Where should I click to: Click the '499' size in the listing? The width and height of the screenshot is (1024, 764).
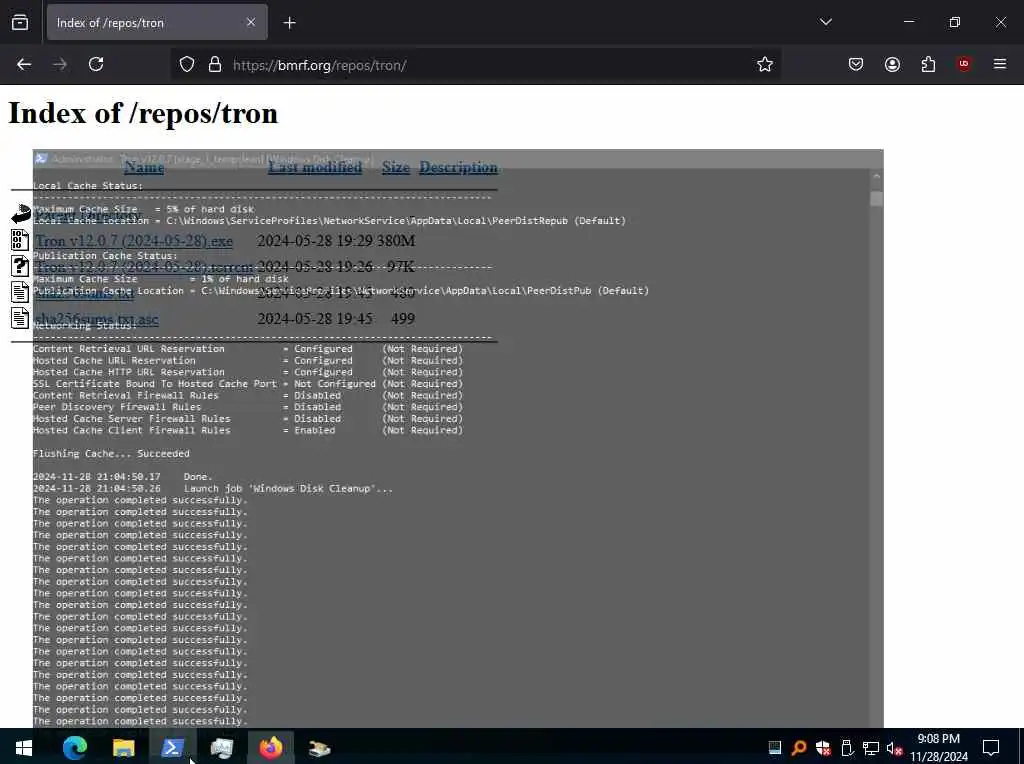pos(403,319)
